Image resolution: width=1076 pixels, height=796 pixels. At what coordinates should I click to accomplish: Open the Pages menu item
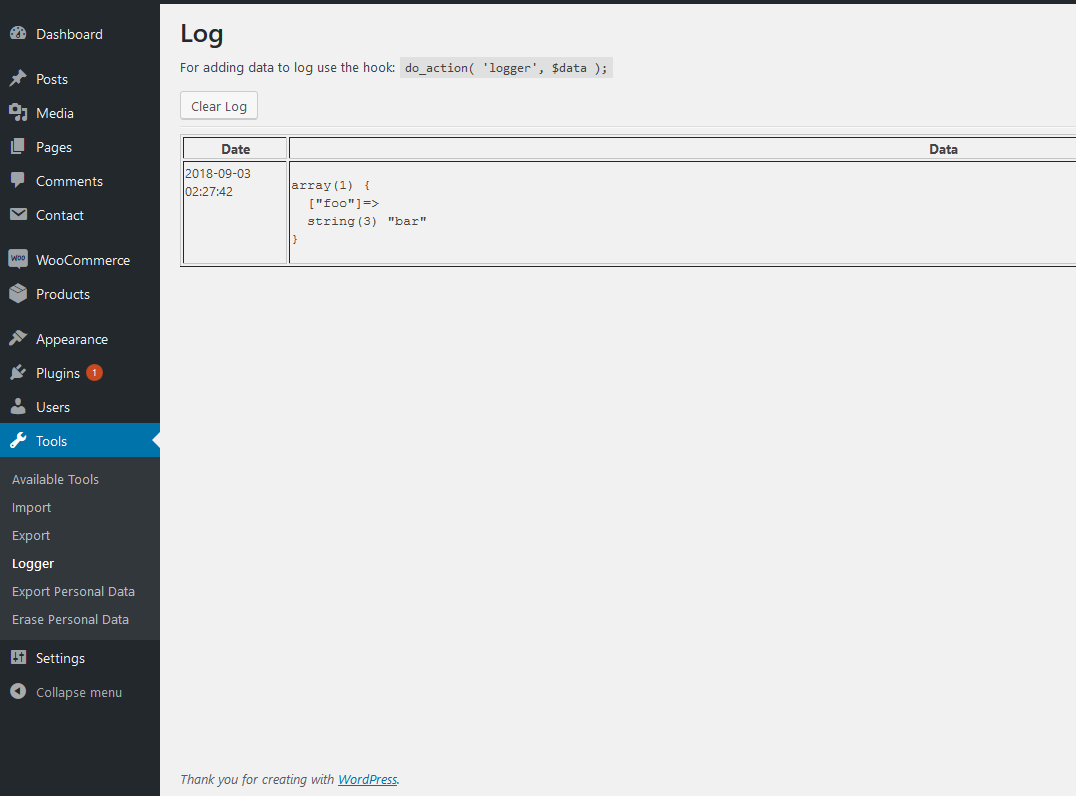pyautogui.click(x=54, y=147)
